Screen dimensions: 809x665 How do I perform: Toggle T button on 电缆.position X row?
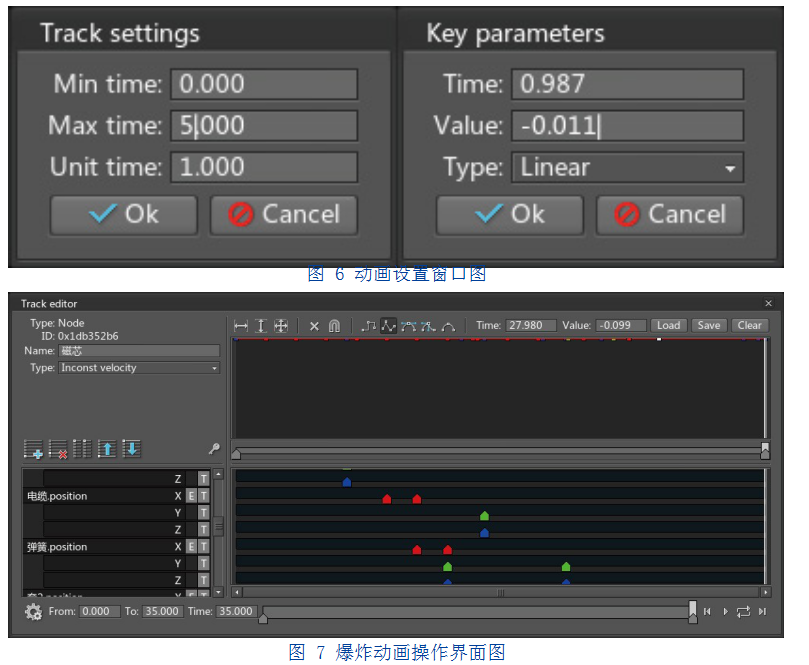coord(204,496)
